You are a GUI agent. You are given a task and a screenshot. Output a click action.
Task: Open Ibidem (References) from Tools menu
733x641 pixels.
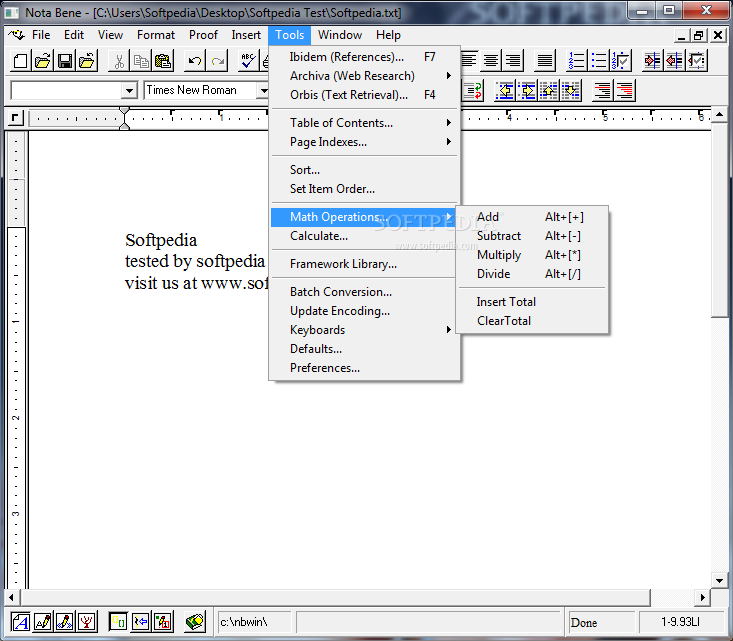click(x=364, y=57)
